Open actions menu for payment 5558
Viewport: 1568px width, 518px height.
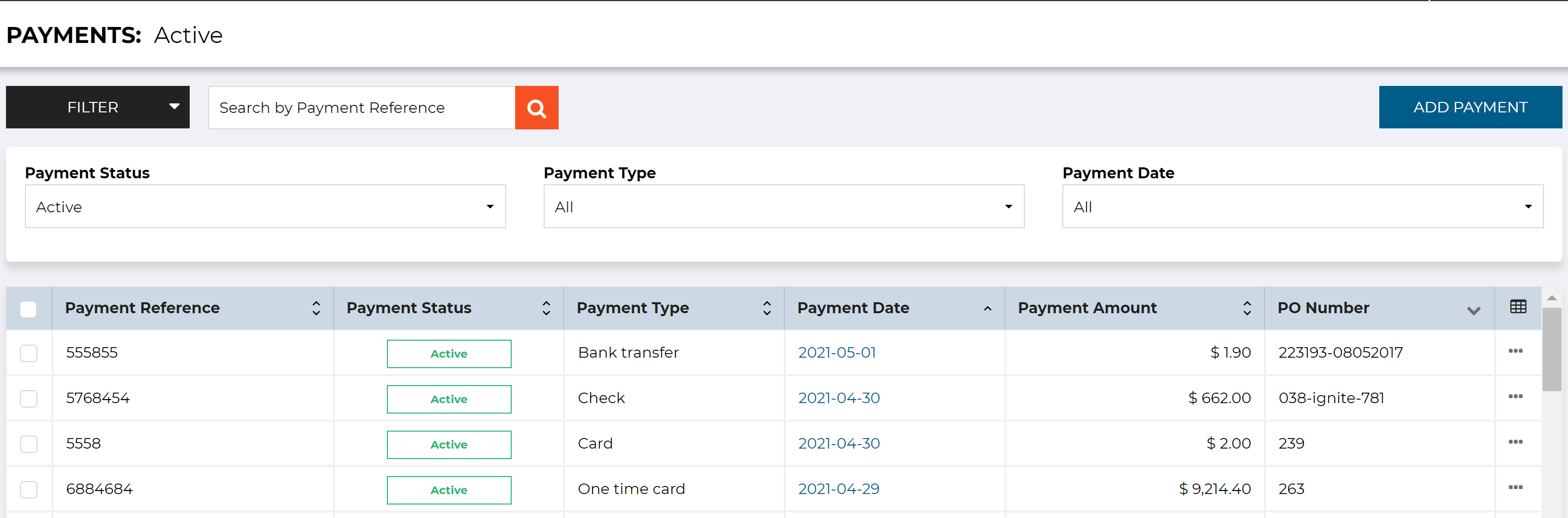[x=1515, y=442]
